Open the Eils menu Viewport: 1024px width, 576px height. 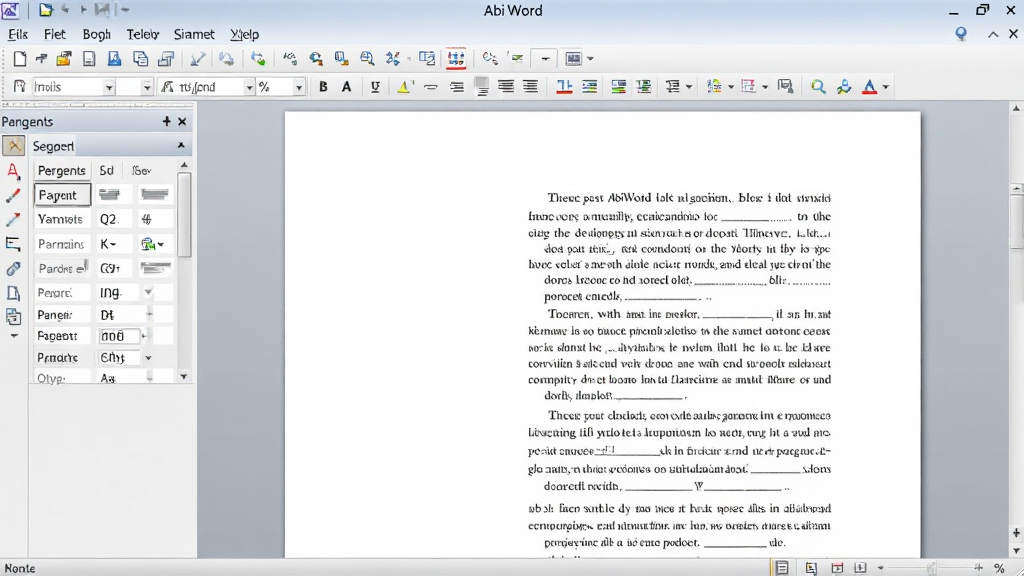click(x=18, y=34)
